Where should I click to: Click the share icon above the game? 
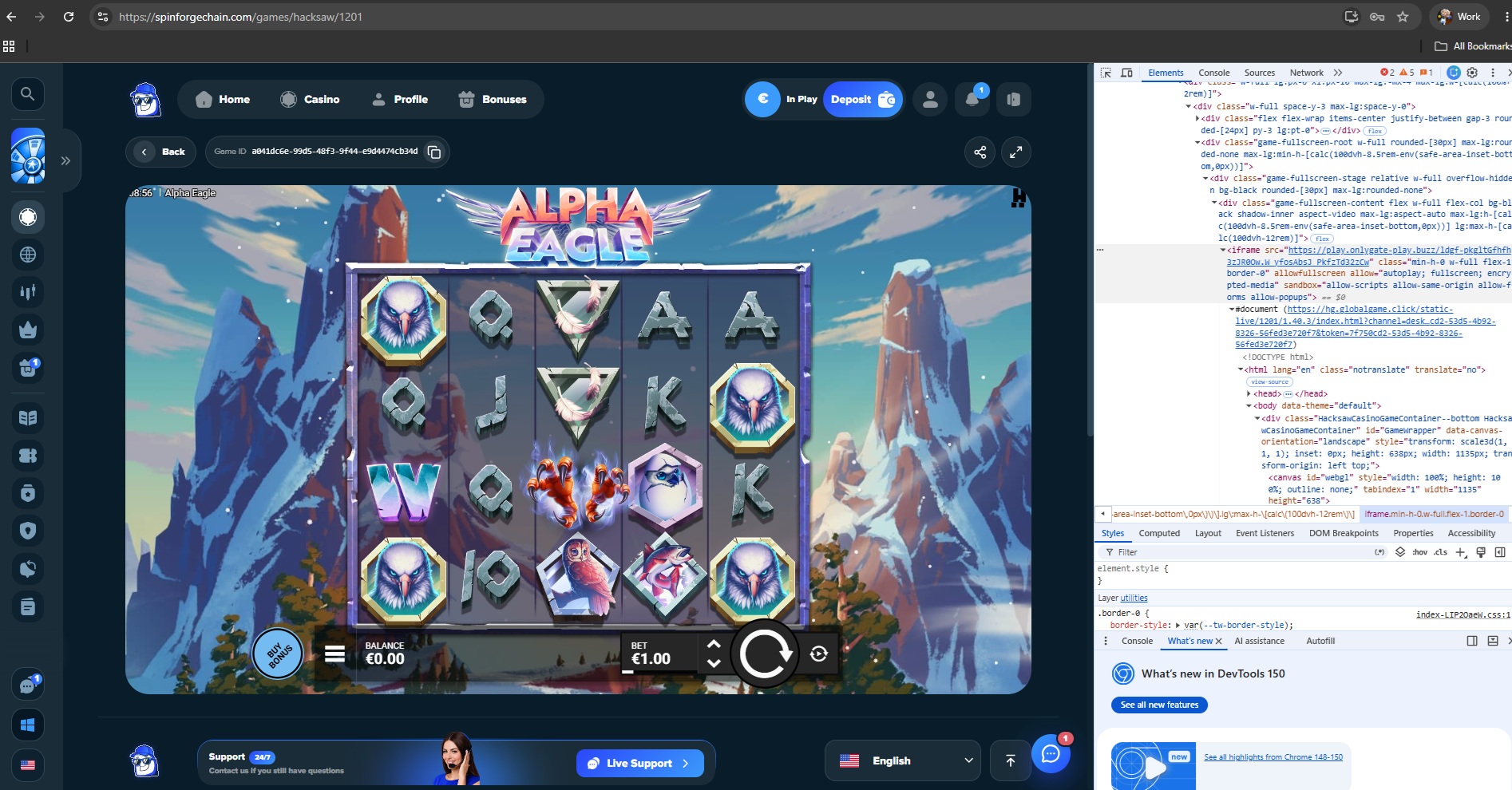pyautogui.click(x=980, y=152)
